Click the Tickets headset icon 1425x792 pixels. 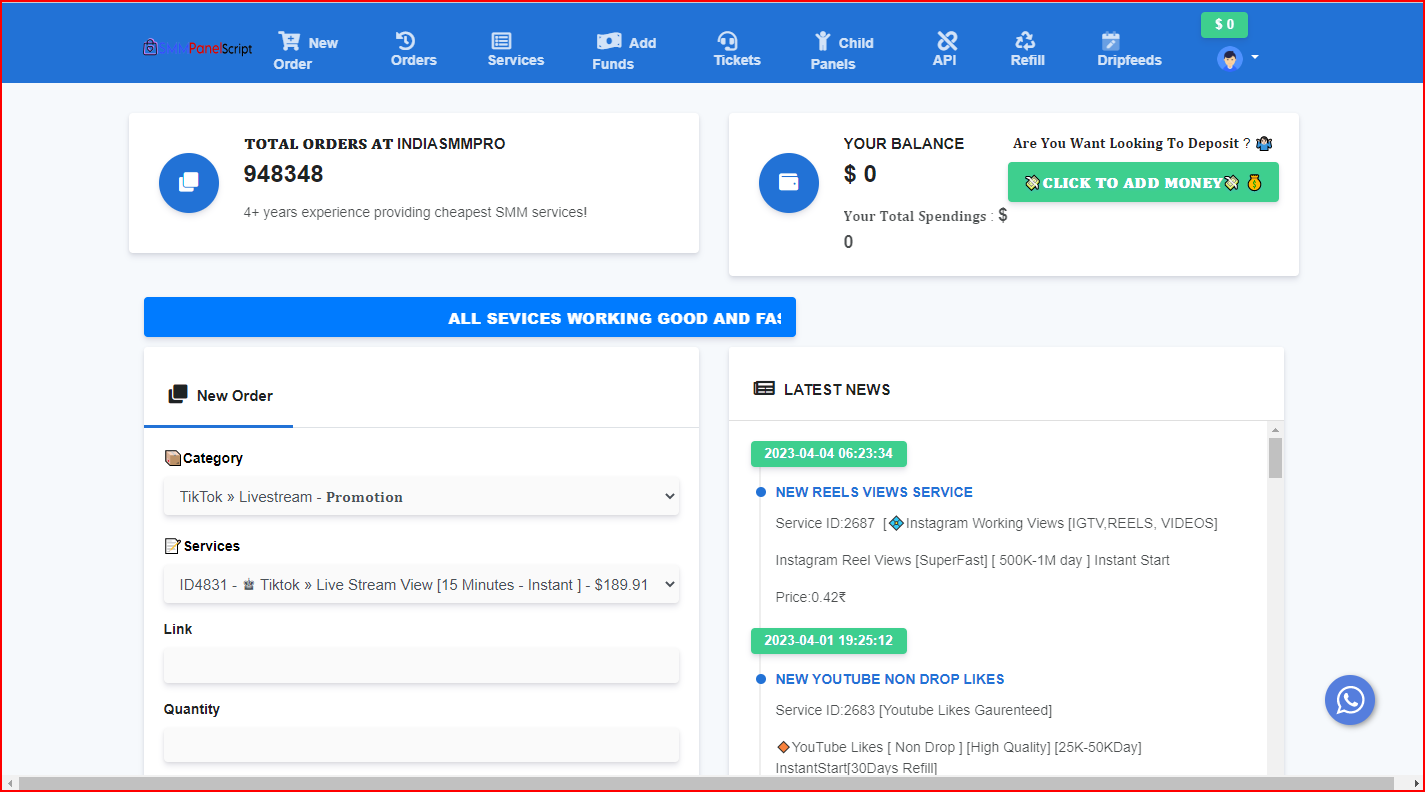click(728, 41)
